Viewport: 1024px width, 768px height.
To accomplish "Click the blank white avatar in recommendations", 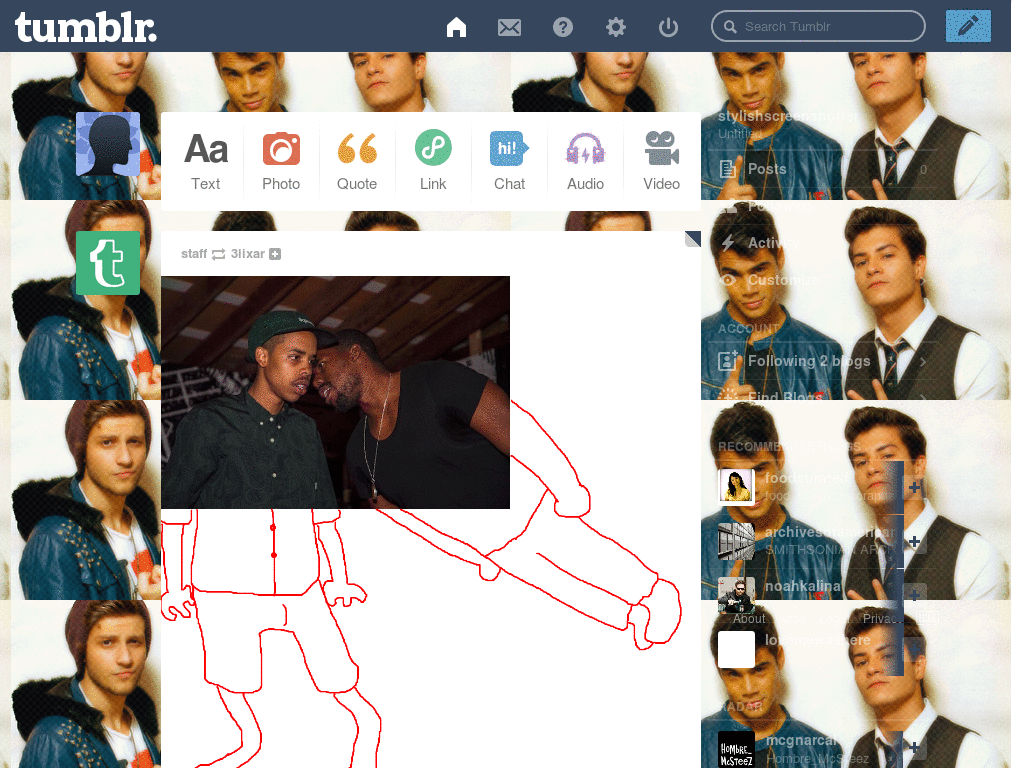I will tap(736, 649).
